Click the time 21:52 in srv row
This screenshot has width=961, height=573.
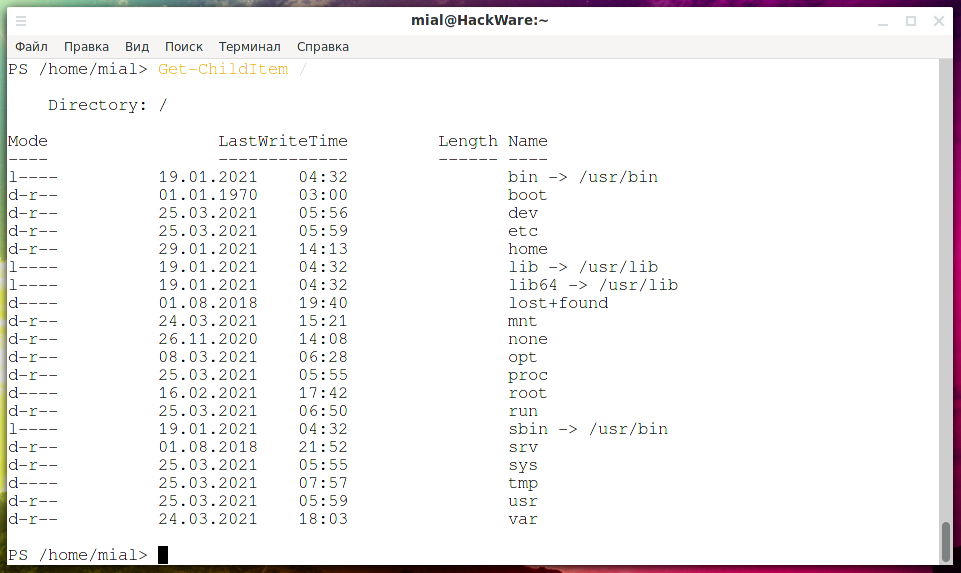pyautogui.click(x=323, y=447)
